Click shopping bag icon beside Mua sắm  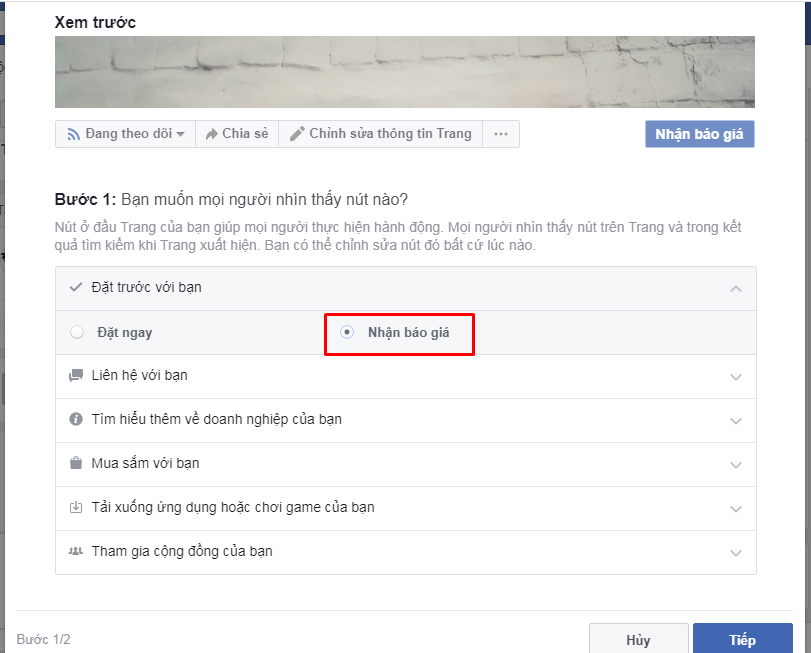[x=76, y=463]
